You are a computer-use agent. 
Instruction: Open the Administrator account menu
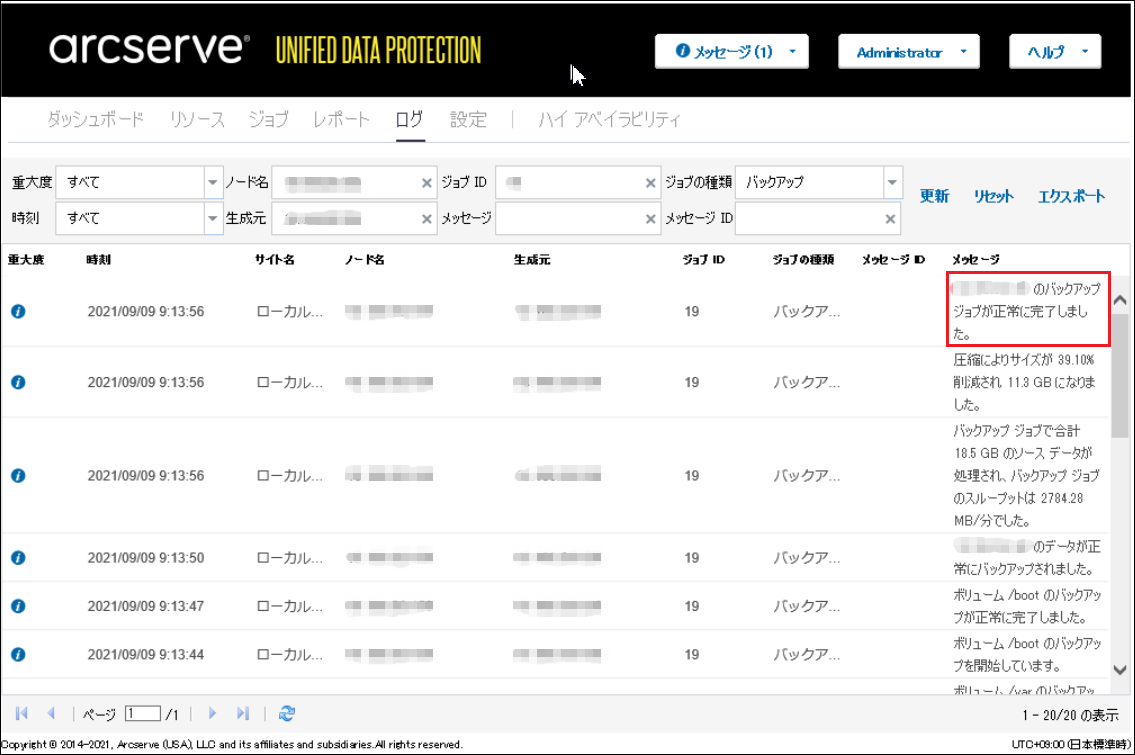click(908, 53)
